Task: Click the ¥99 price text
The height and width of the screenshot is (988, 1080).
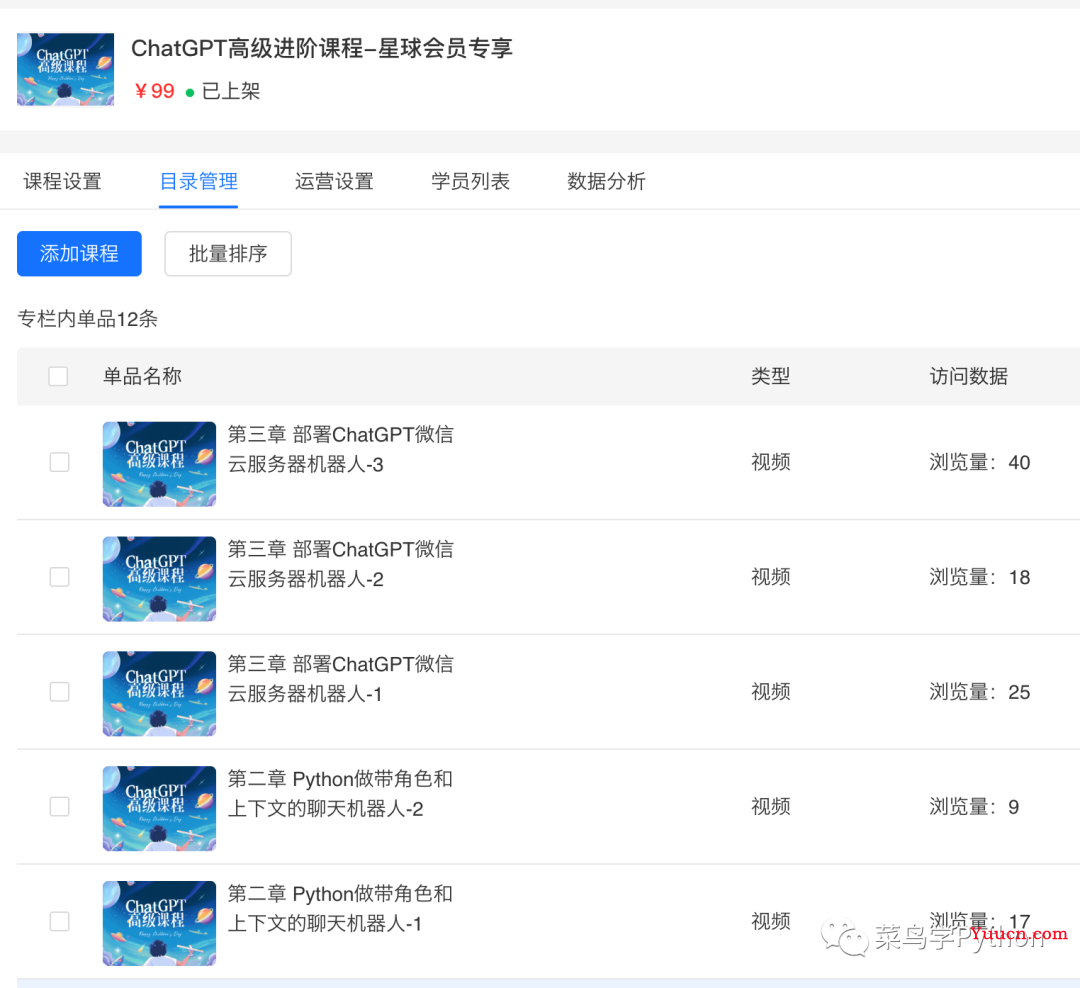Action: [154, 91]
